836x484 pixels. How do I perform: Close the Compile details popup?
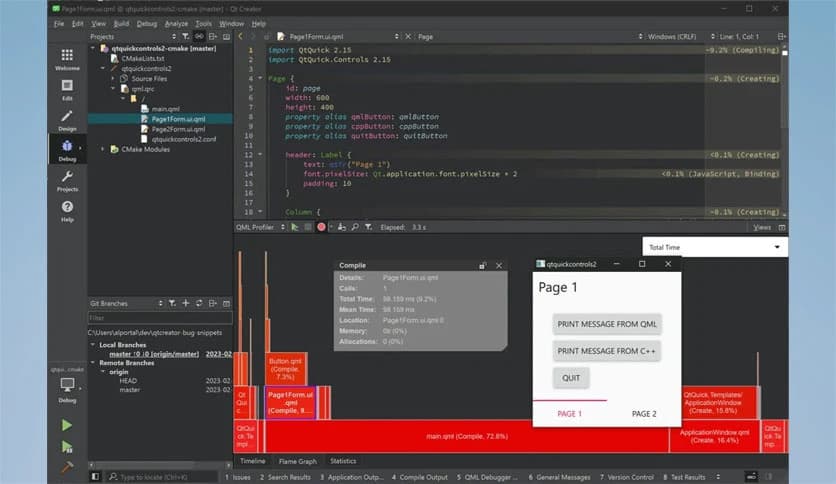(499, 265)
